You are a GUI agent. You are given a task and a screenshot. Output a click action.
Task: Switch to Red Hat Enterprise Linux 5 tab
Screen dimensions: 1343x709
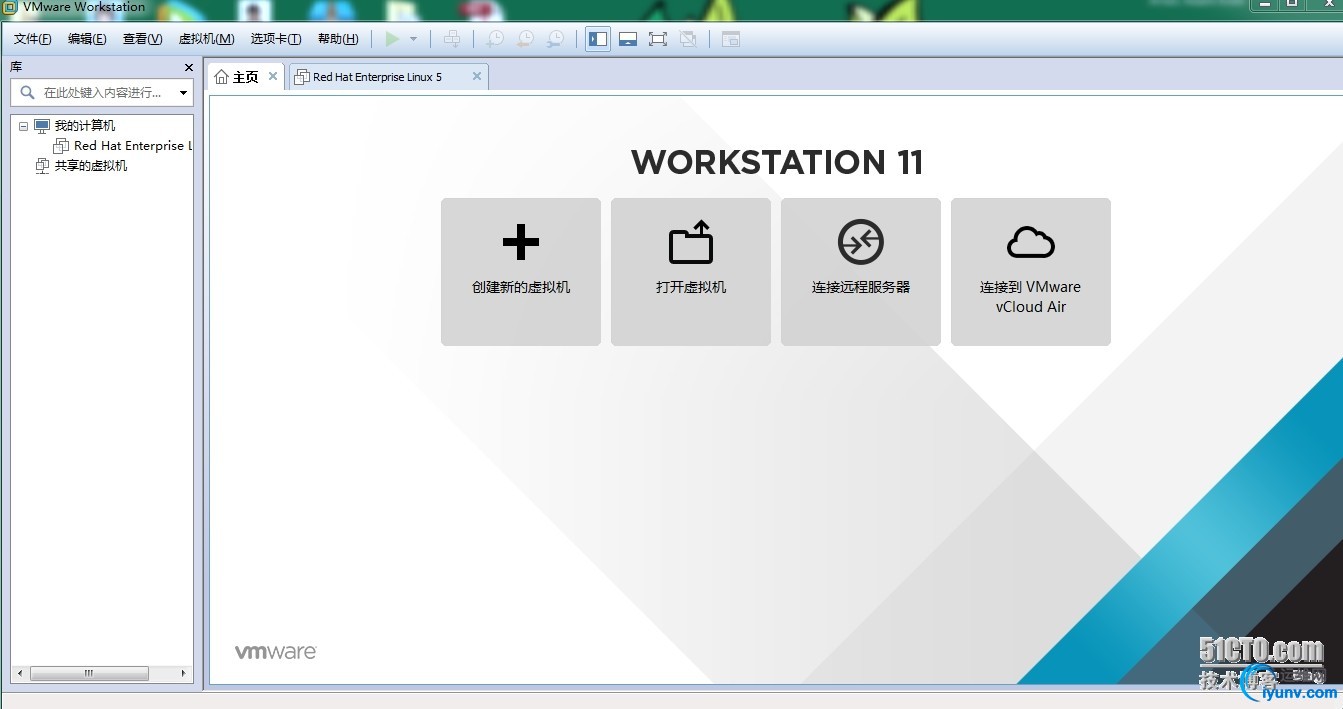tap(377, 77)
